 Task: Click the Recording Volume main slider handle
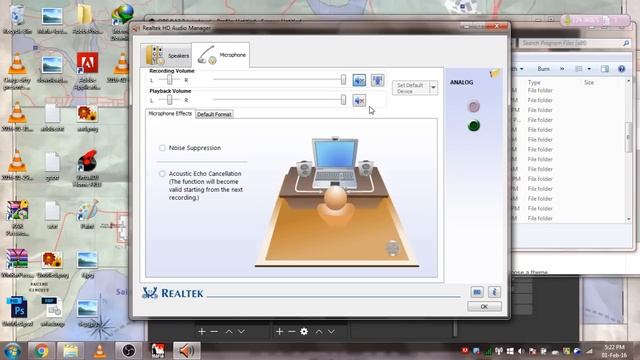pos(343,80)
